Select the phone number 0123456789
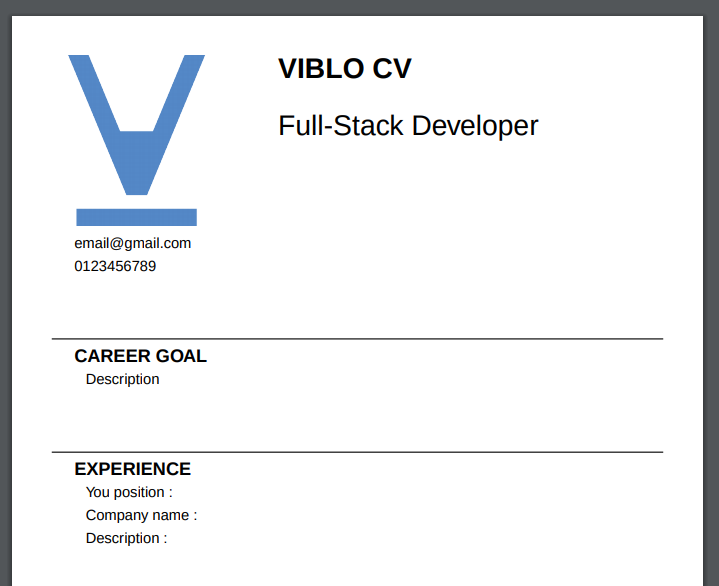 [x=115, y=266]
